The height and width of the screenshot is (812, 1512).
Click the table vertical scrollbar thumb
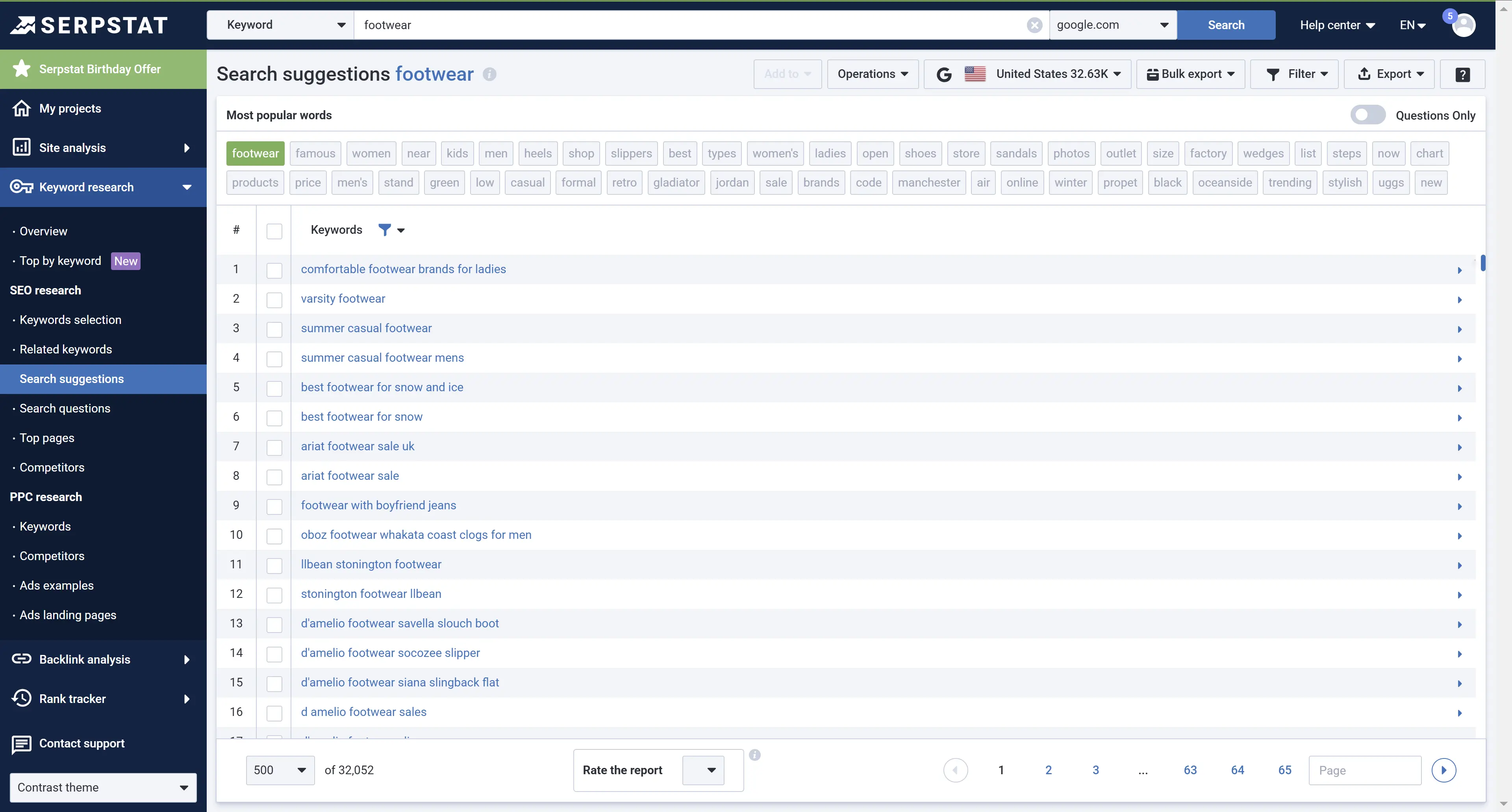1482,262
